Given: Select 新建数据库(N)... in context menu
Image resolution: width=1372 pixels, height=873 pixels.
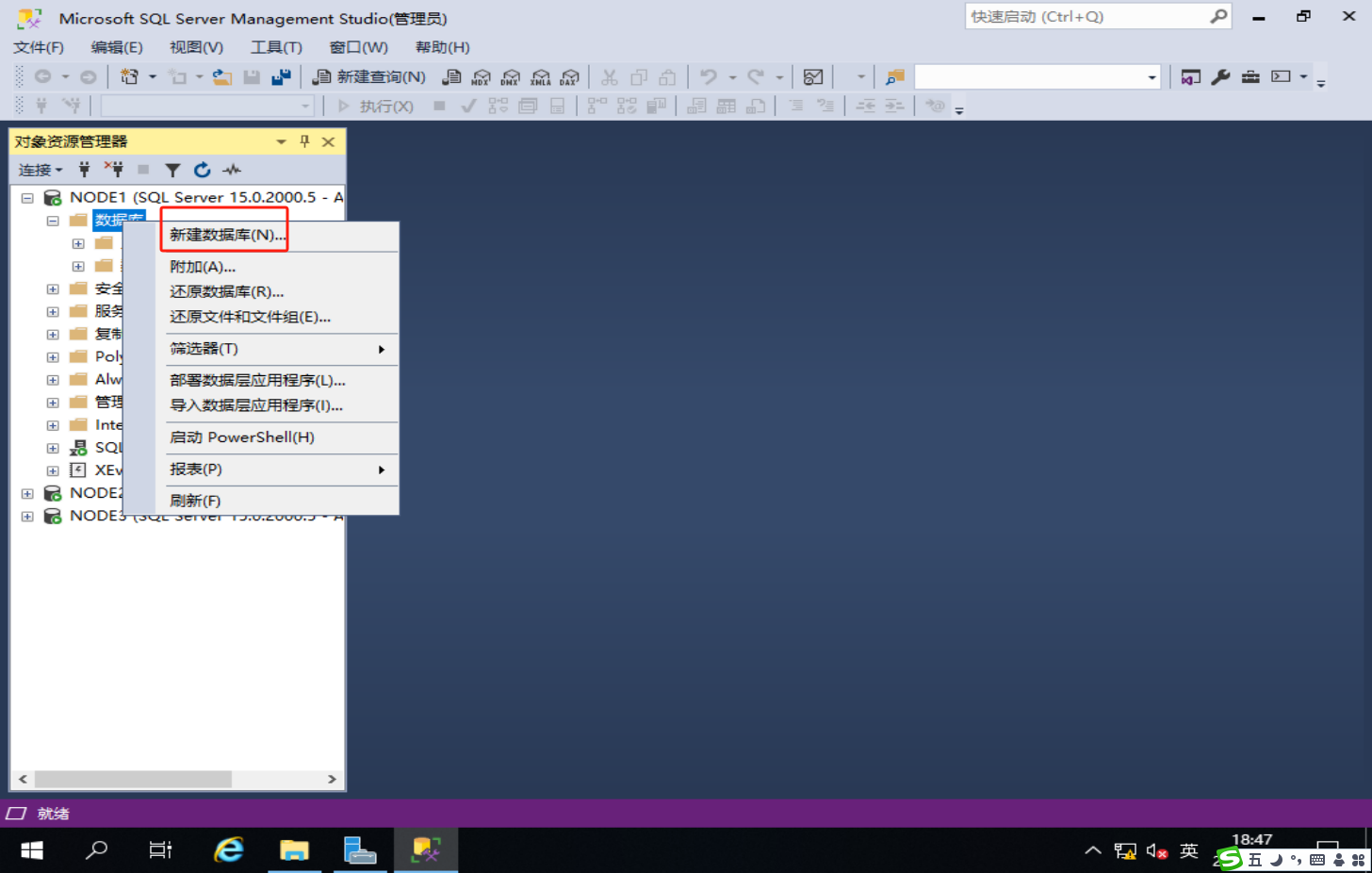Looking at the screenshot, I should [x=227, y=235].
